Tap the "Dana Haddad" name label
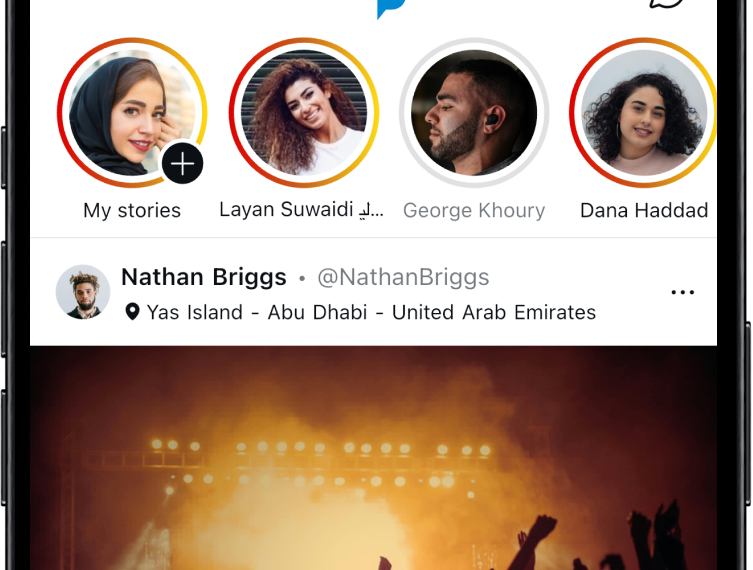This screenshot has width=753, height=570. [x=644, y=211]
